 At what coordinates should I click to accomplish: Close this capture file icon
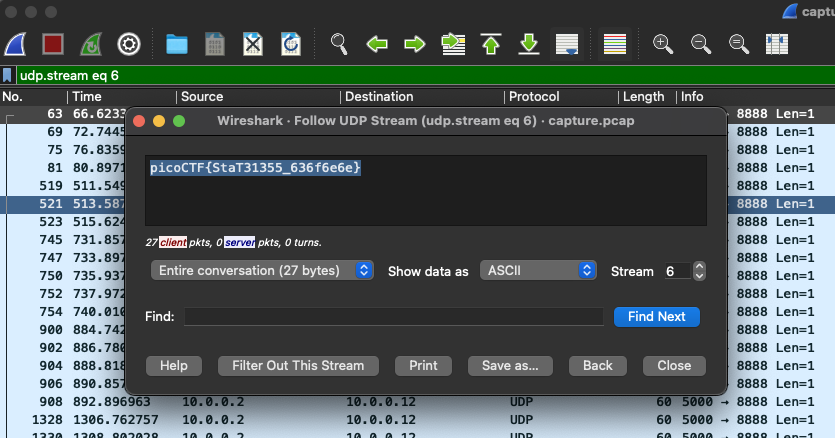(x=253, y=44)
